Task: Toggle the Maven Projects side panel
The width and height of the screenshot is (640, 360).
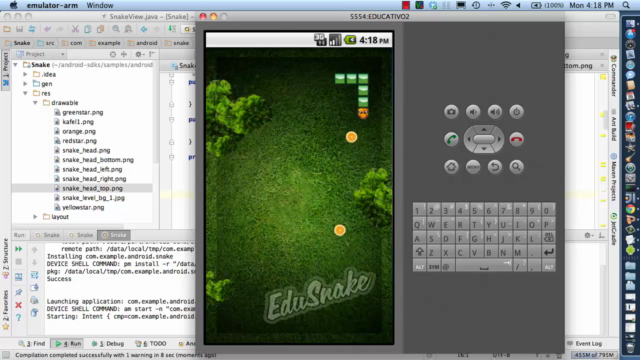Action: point(613,177)
